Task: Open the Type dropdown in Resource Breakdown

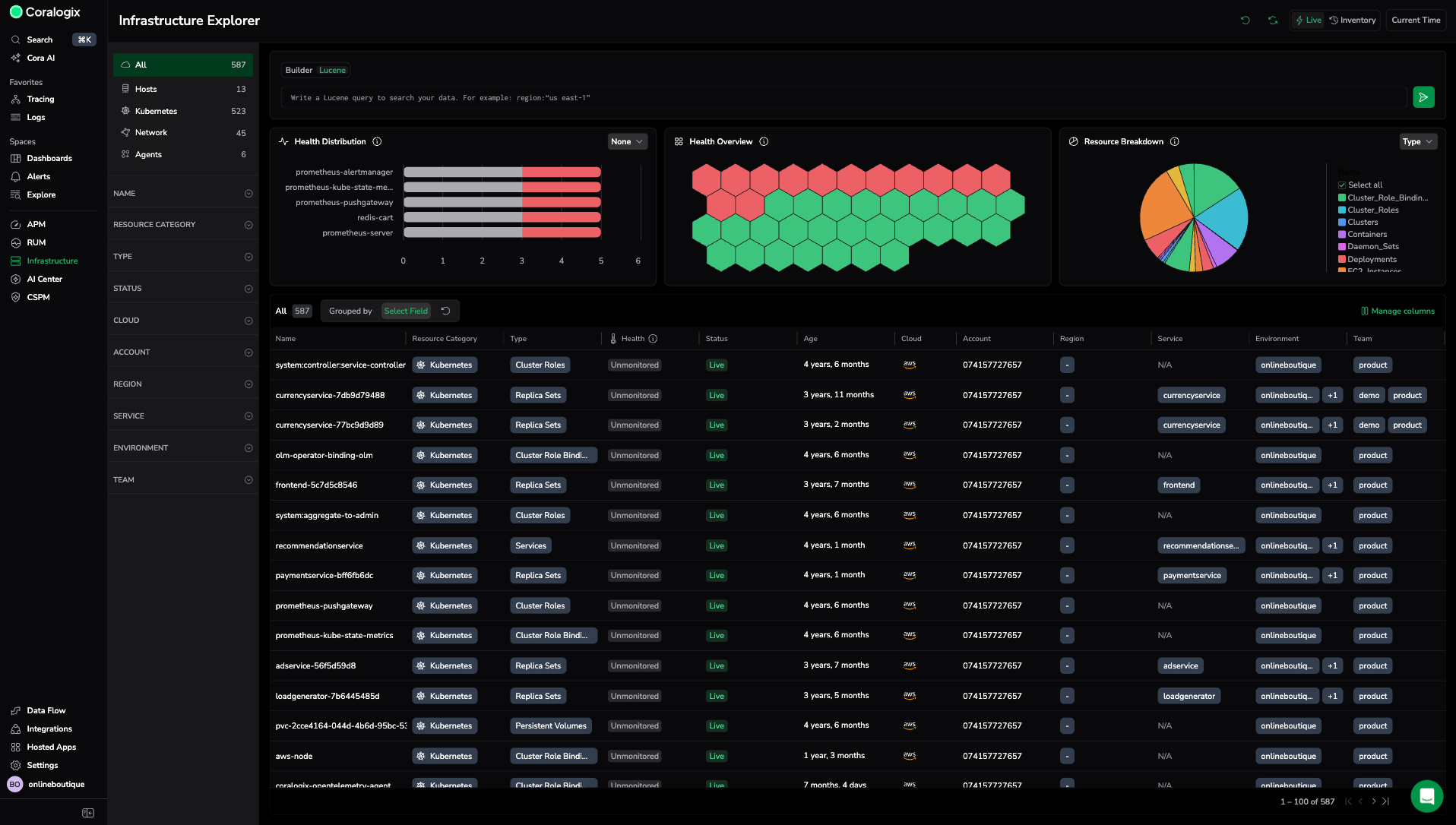Action: [1417, 142]
